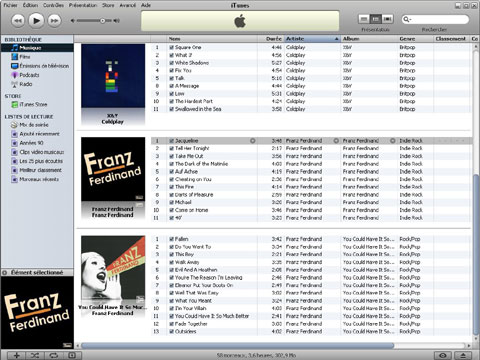Open the Aide menu
Image resolution: width=480 pixels, height=360 pixels.
[146, 5]
